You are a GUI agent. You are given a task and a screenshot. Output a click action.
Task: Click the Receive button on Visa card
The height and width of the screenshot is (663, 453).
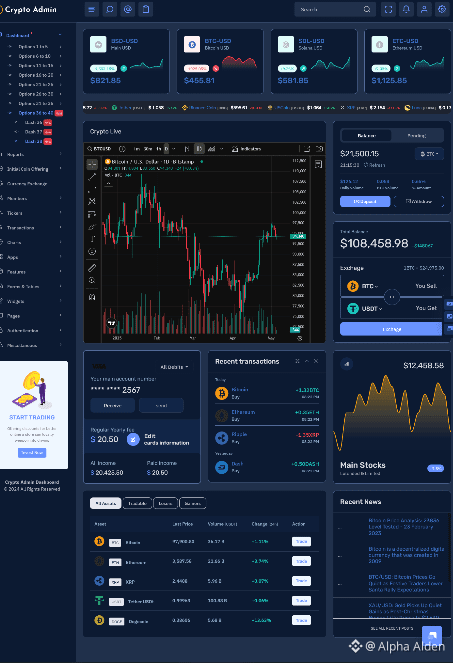pyautogui.click(x=113, y=405)
